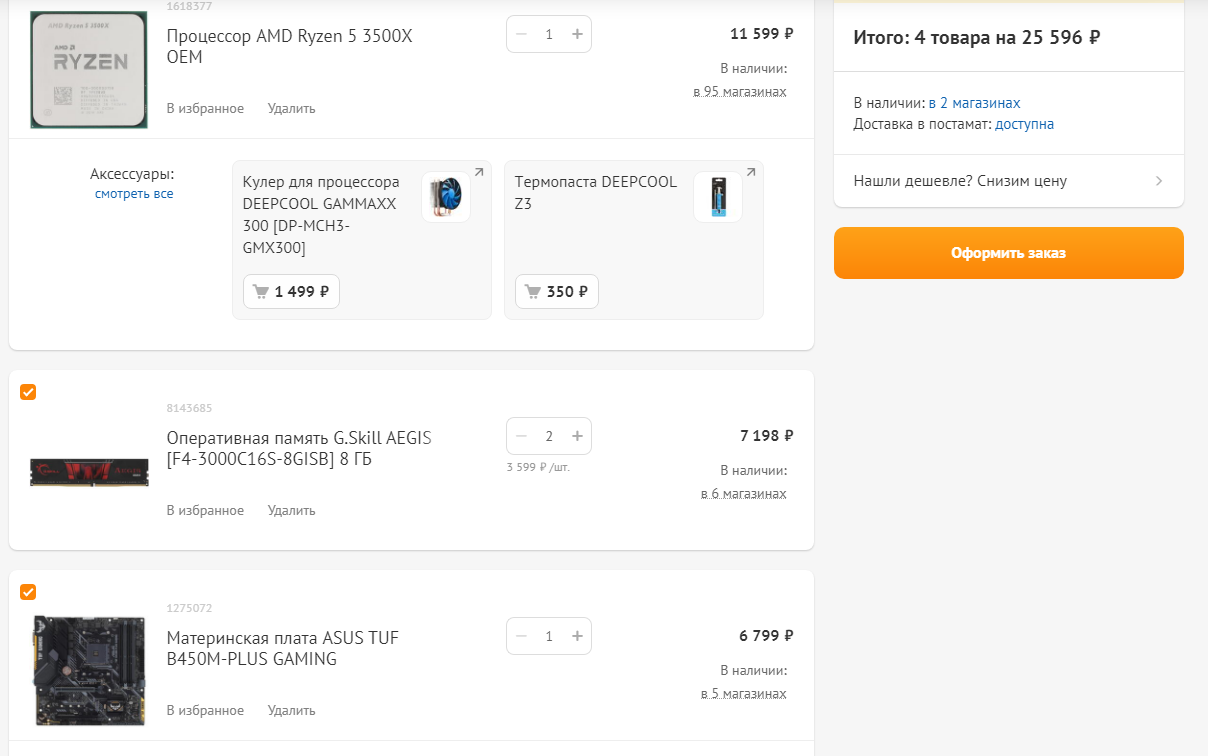Add Ryzen 5 3500X to "В избранное"
Image resolution: width=1208 pixels, height=756 pixels.
click(x=205, y=108)
